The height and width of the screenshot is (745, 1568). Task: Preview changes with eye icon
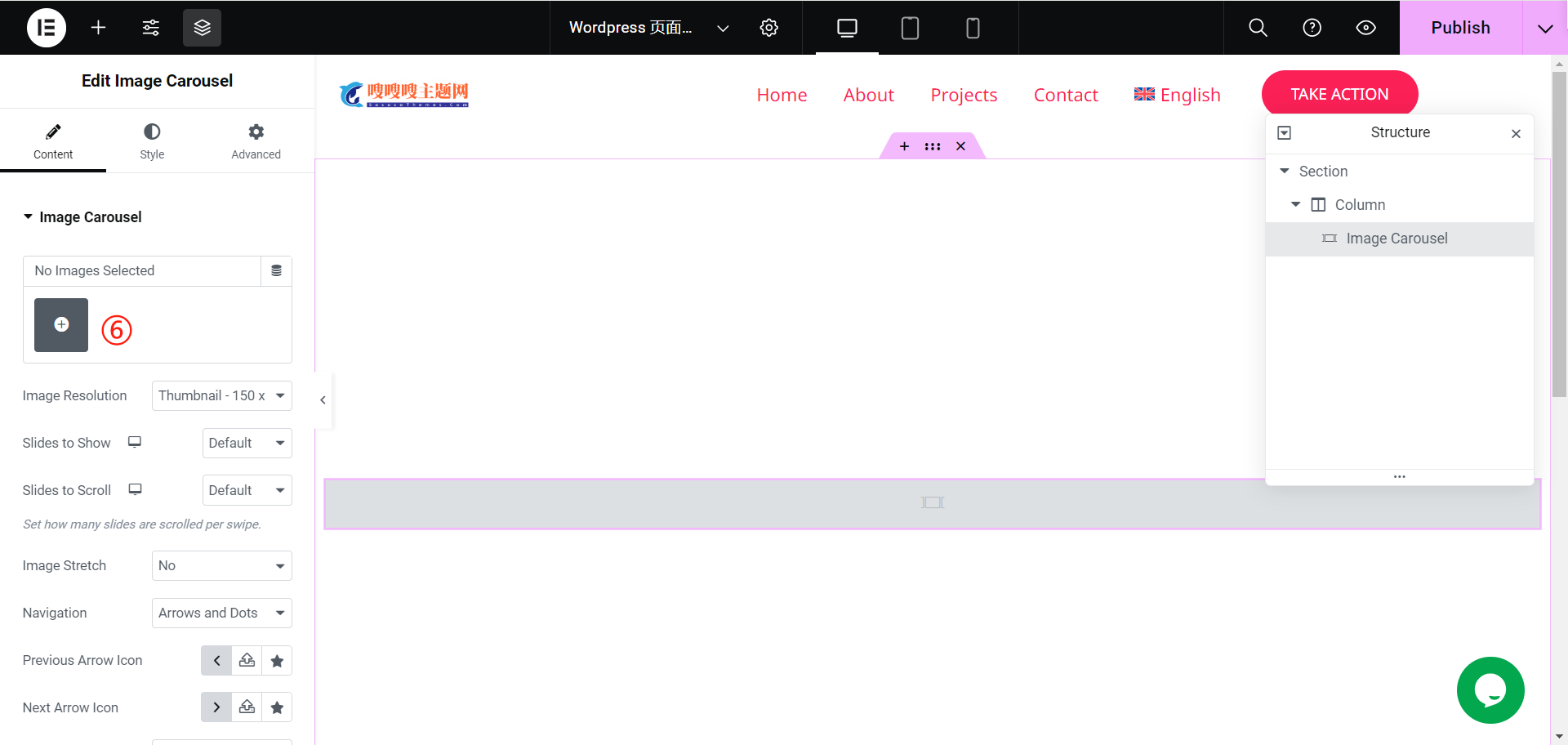click(1365, 28)
